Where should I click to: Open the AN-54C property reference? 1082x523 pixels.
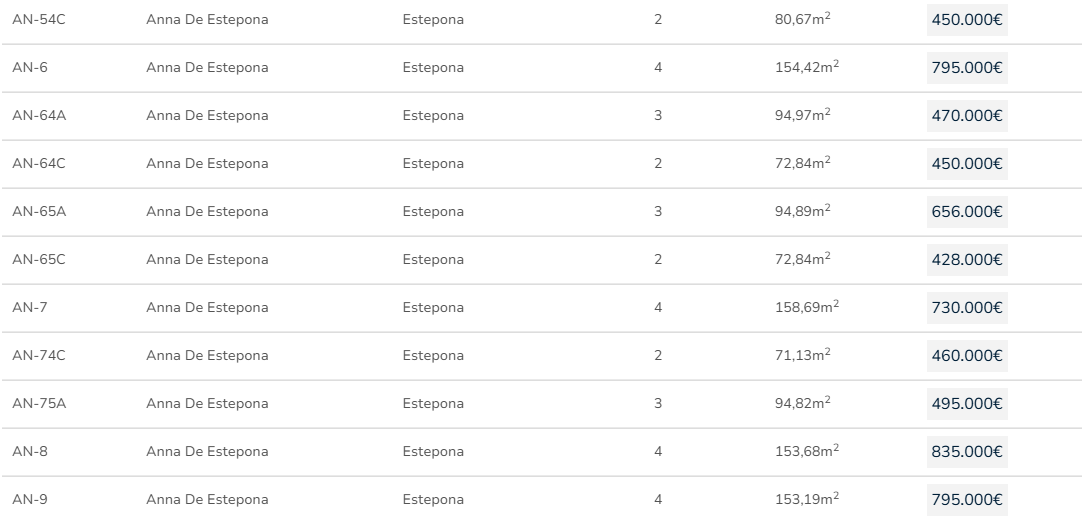click(x=38, y=20)
